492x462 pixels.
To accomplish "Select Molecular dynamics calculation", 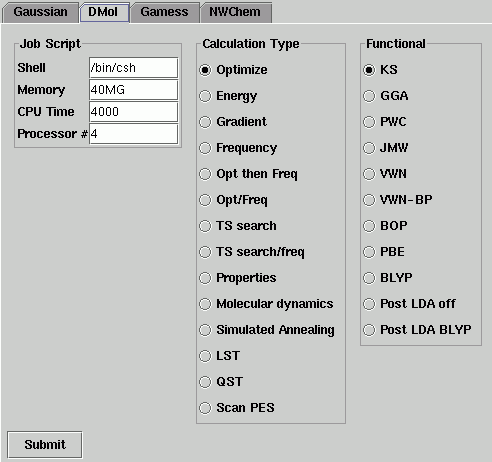I will [x=266, y=304].
